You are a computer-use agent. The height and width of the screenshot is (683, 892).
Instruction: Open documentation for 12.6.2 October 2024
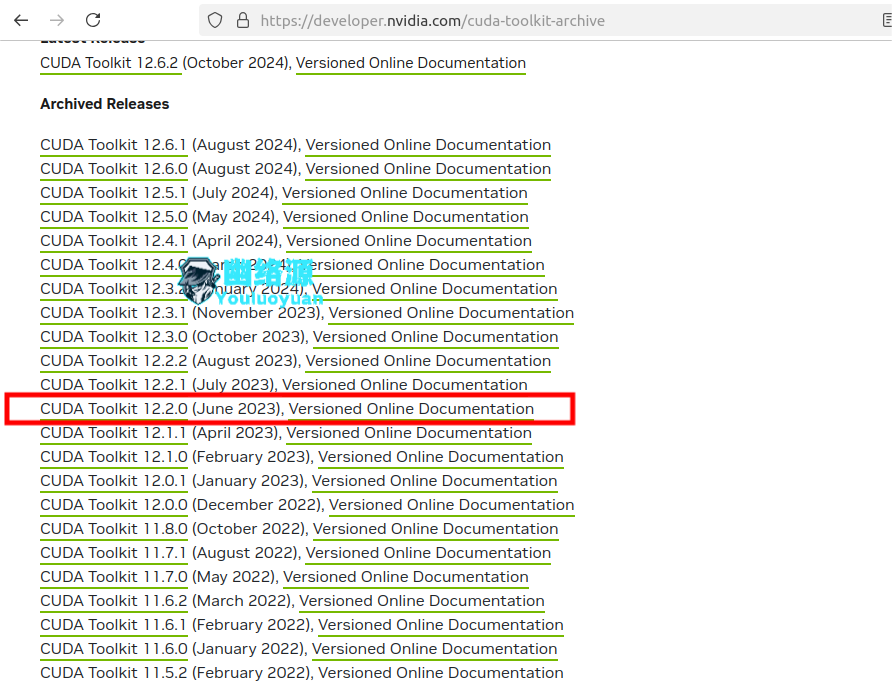pyautogui.click(x=411, y=63)
